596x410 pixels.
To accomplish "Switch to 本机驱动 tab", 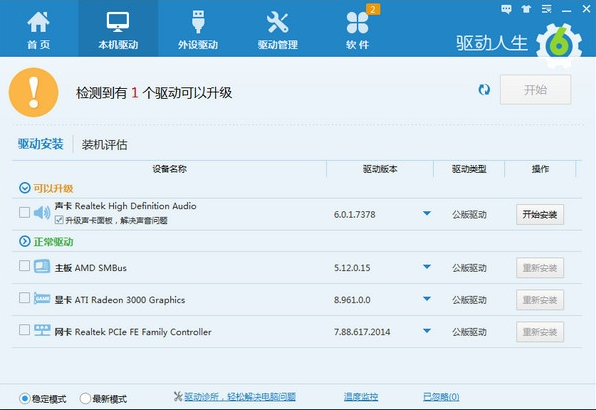I will [118, 29].
